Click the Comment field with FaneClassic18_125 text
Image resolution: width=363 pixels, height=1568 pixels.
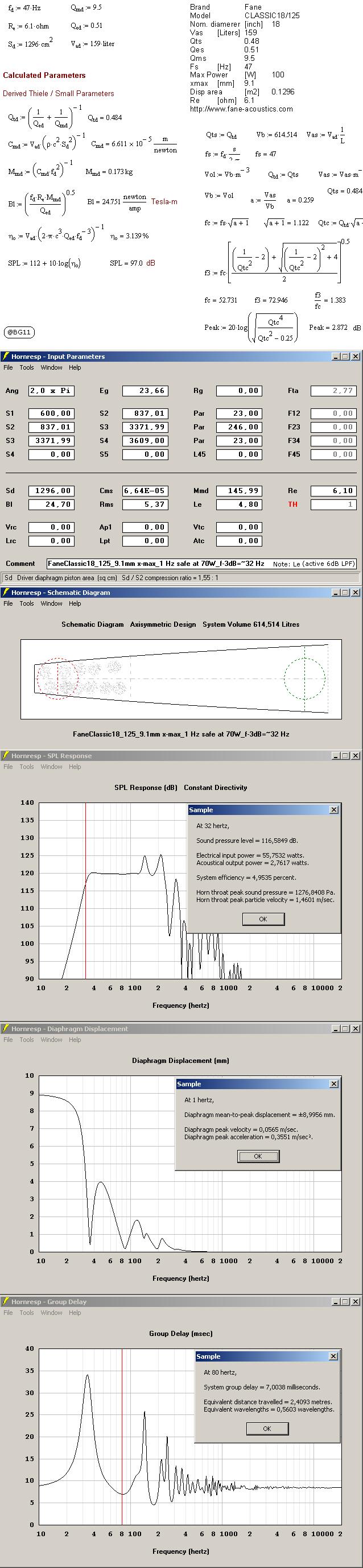[201, 564]
